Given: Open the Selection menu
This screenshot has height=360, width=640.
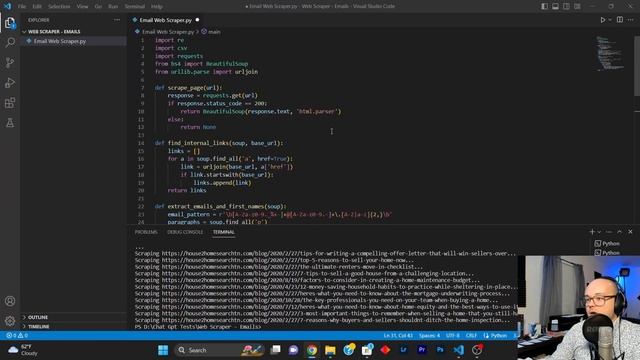Looking at the screenshot, I should [x=59, y=7].
